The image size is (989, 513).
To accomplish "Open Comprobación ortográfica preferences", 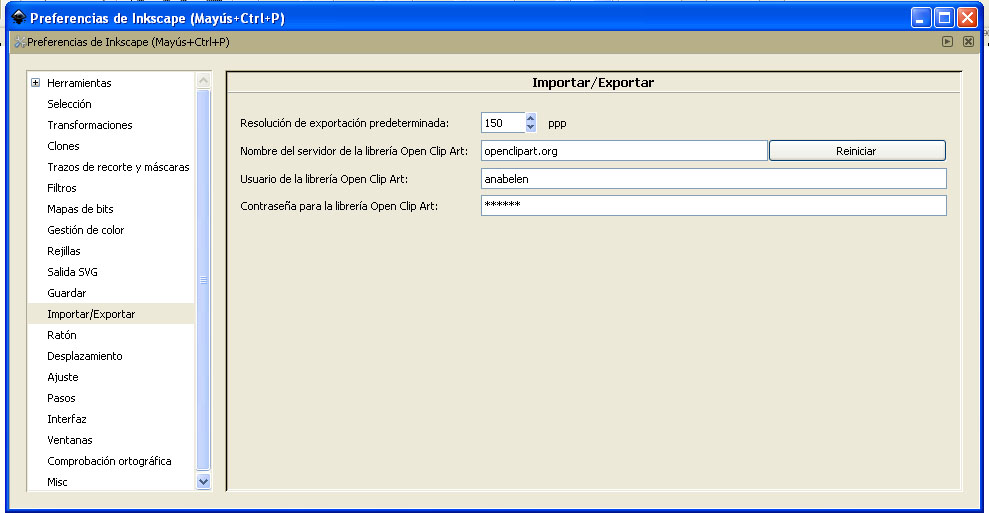I will pos(109,461).
